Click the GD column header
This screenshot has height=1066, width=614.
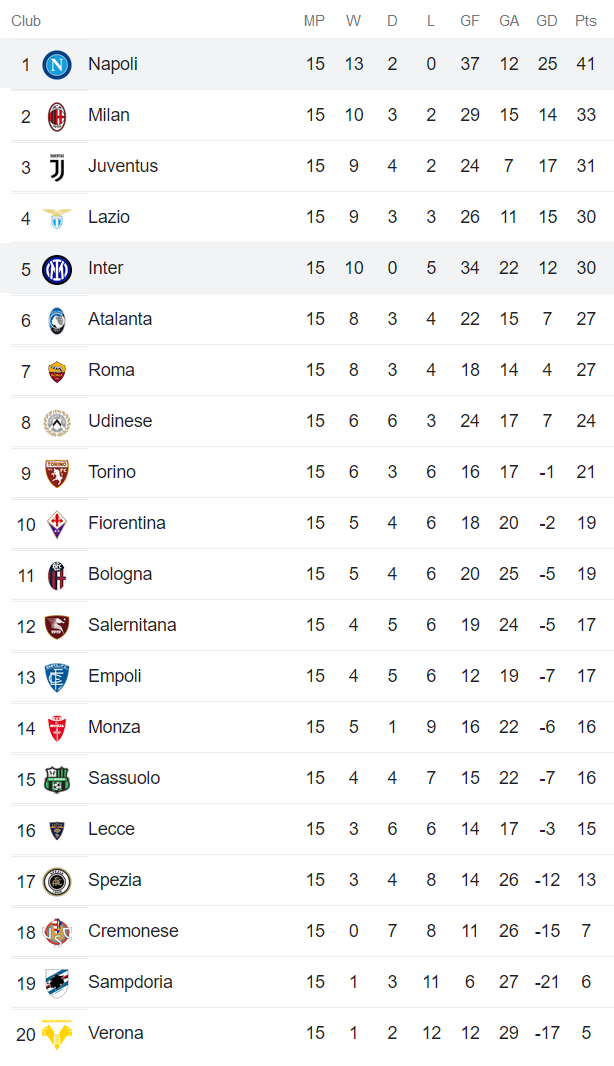[x=547, y=21]
